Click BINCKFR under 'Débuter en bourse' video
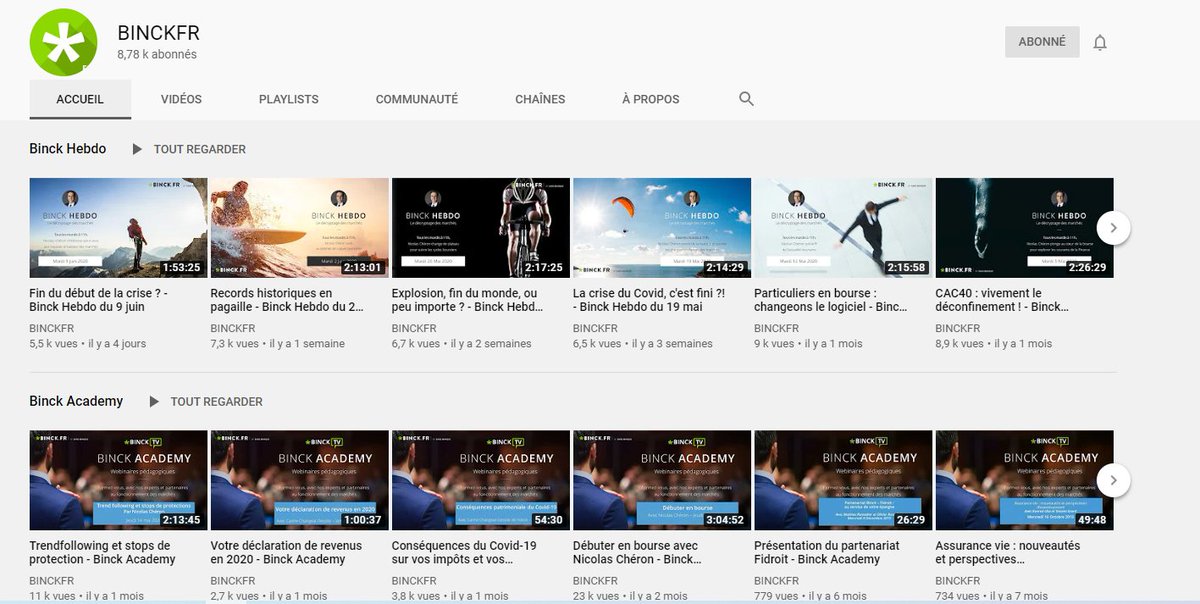 [595, 581]
